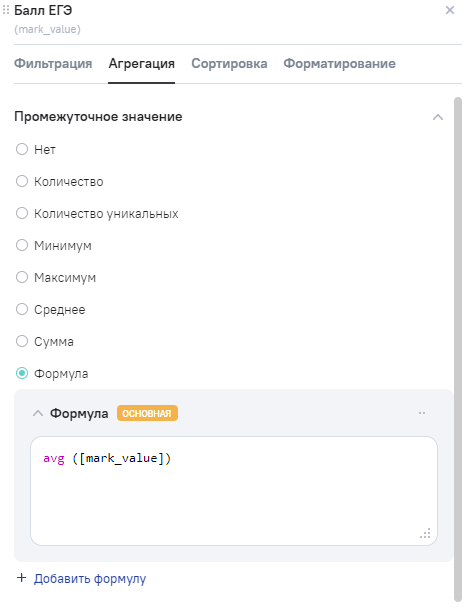Select the Сумма radio option

[22, 341]
